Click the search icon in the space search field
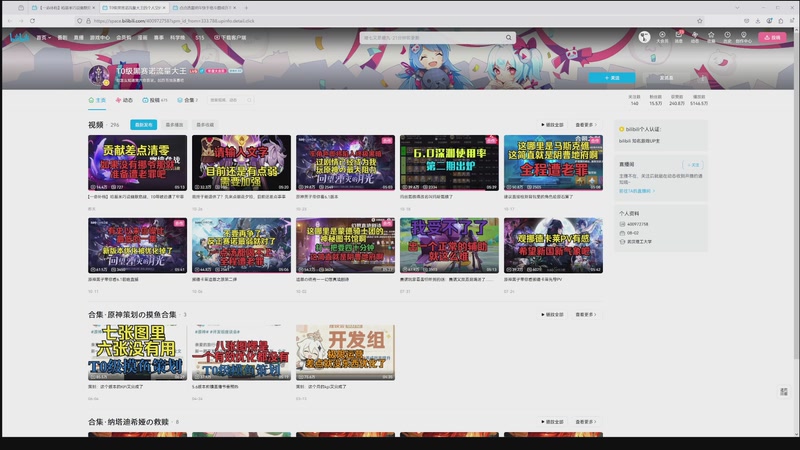The image size is (800, 450). pyautogui.click(x=249, y=100)
